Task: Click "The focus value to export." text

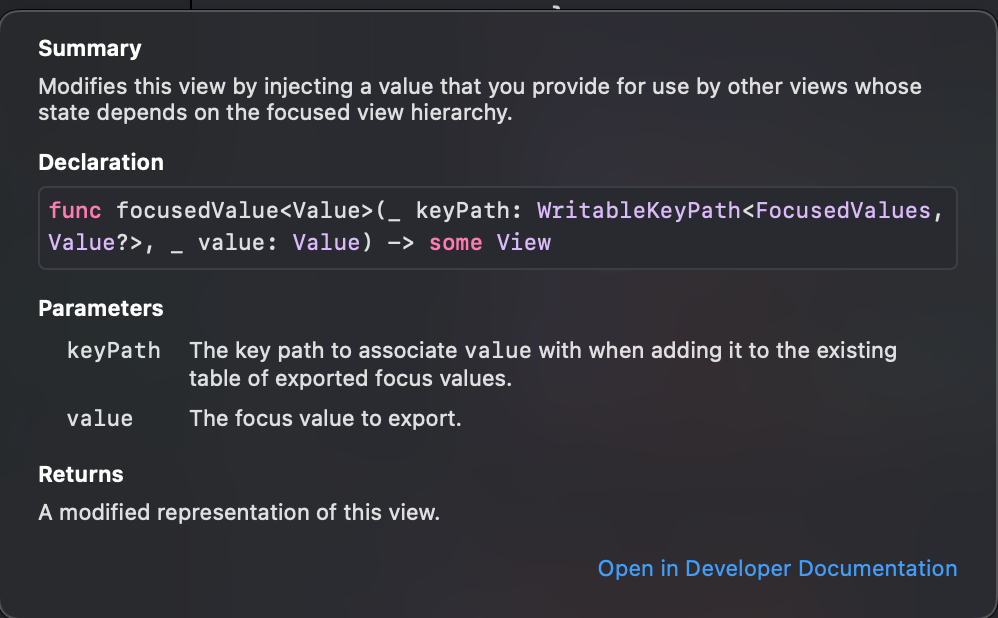Action: click(x=325, y=418)
